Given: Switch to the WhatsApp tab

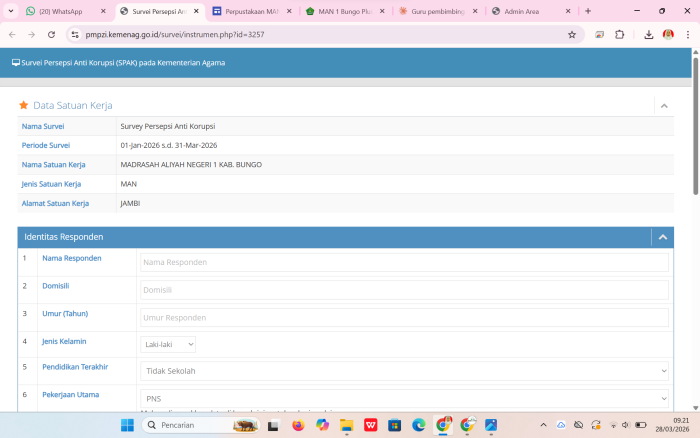Looking at the screenshot, I should pos(60,11).
